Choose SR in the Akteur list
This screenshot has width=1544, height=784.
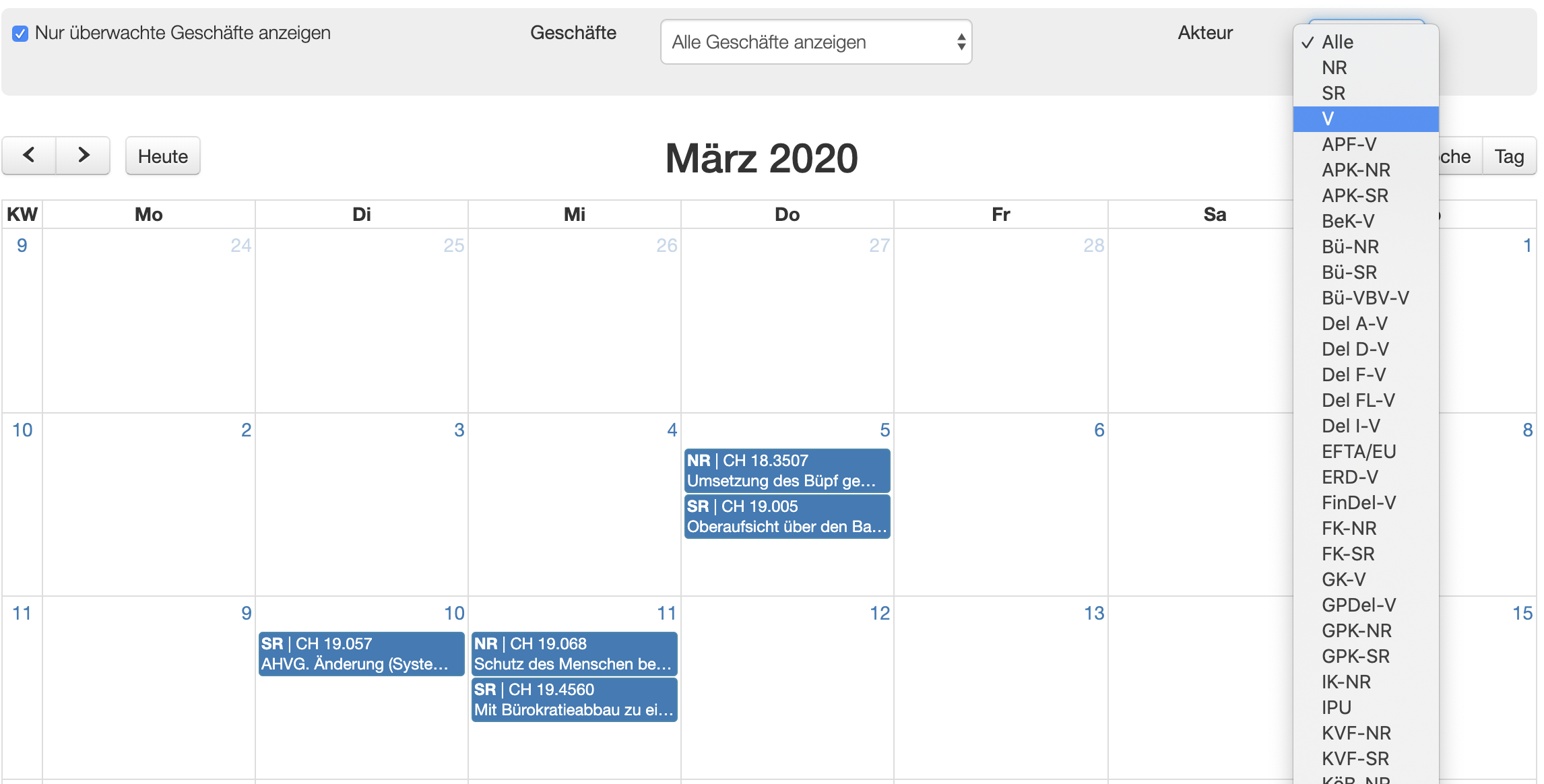click(x=1365, y=93)
